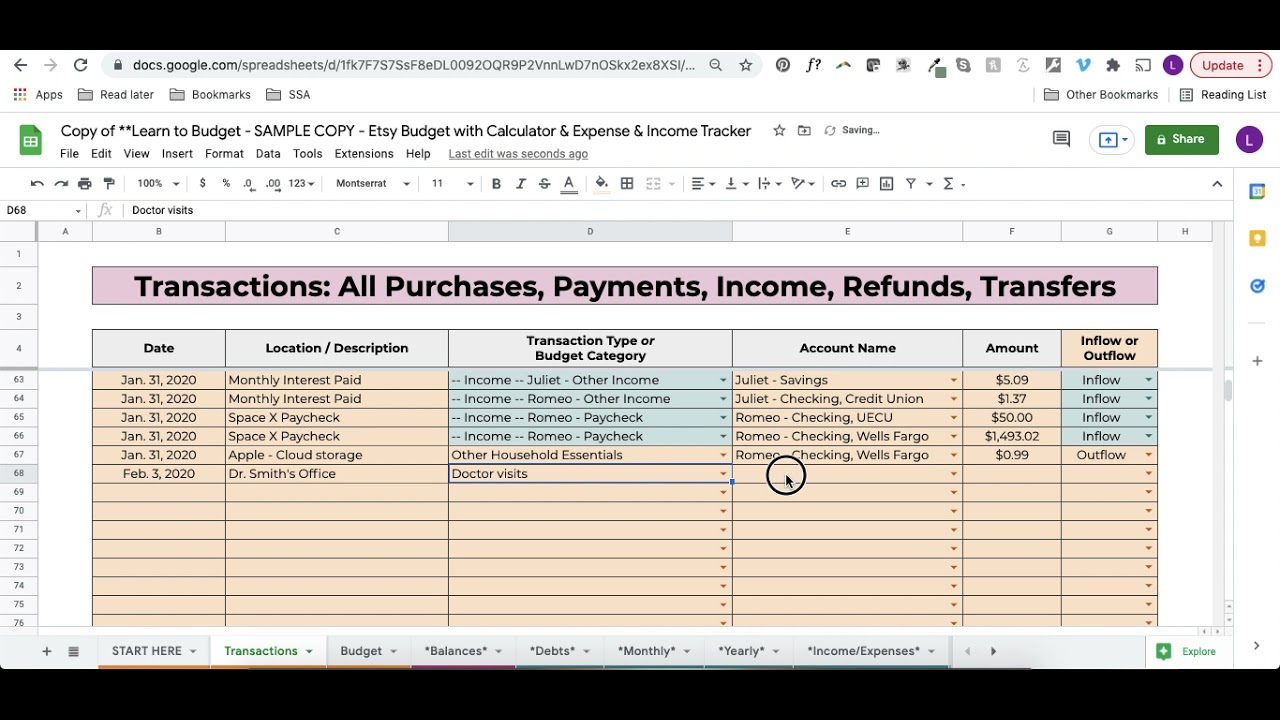The height and width of the screenshot is (720, 1280).
Task: Click the Chrome Update button
Action: tap(1231, 65)
